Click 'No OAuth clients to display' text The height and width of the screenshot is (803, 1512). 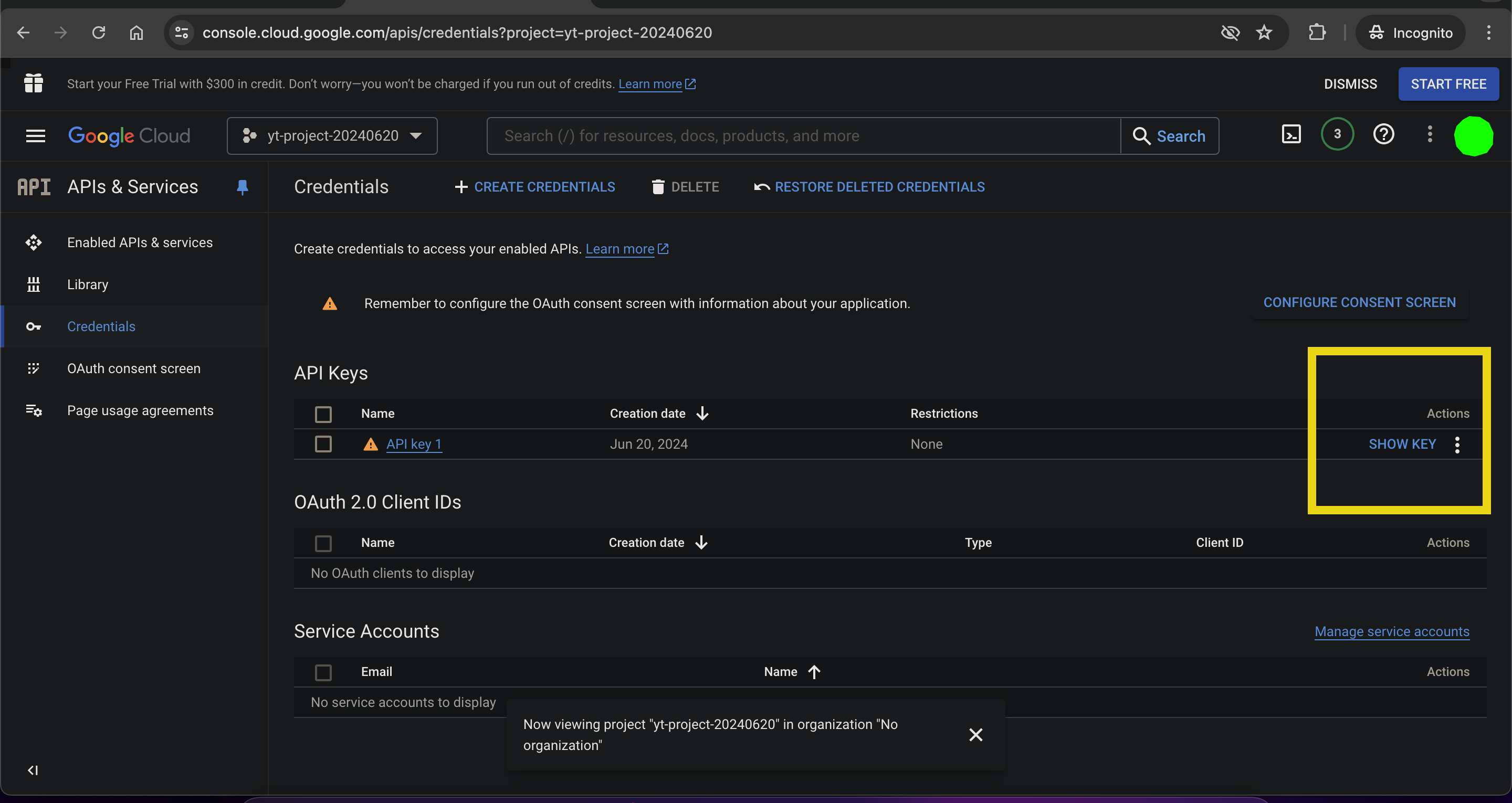coord(392,574)
